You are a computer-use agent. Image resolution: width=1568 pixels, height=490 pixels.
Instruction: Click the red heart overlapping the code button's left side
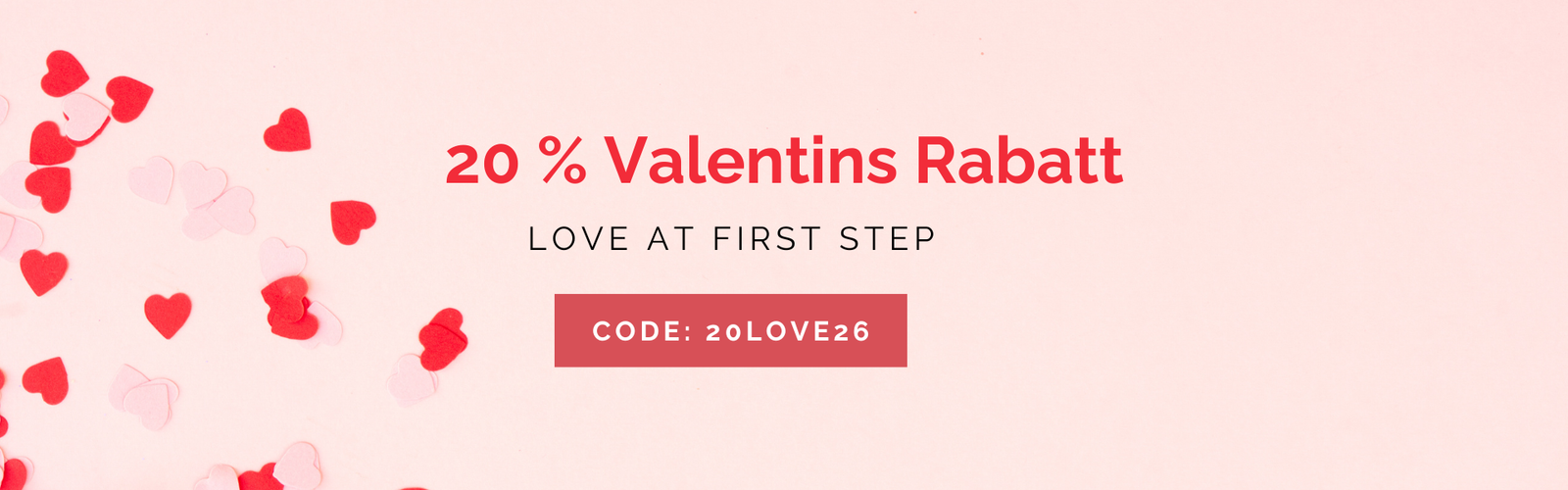point(443,337)
